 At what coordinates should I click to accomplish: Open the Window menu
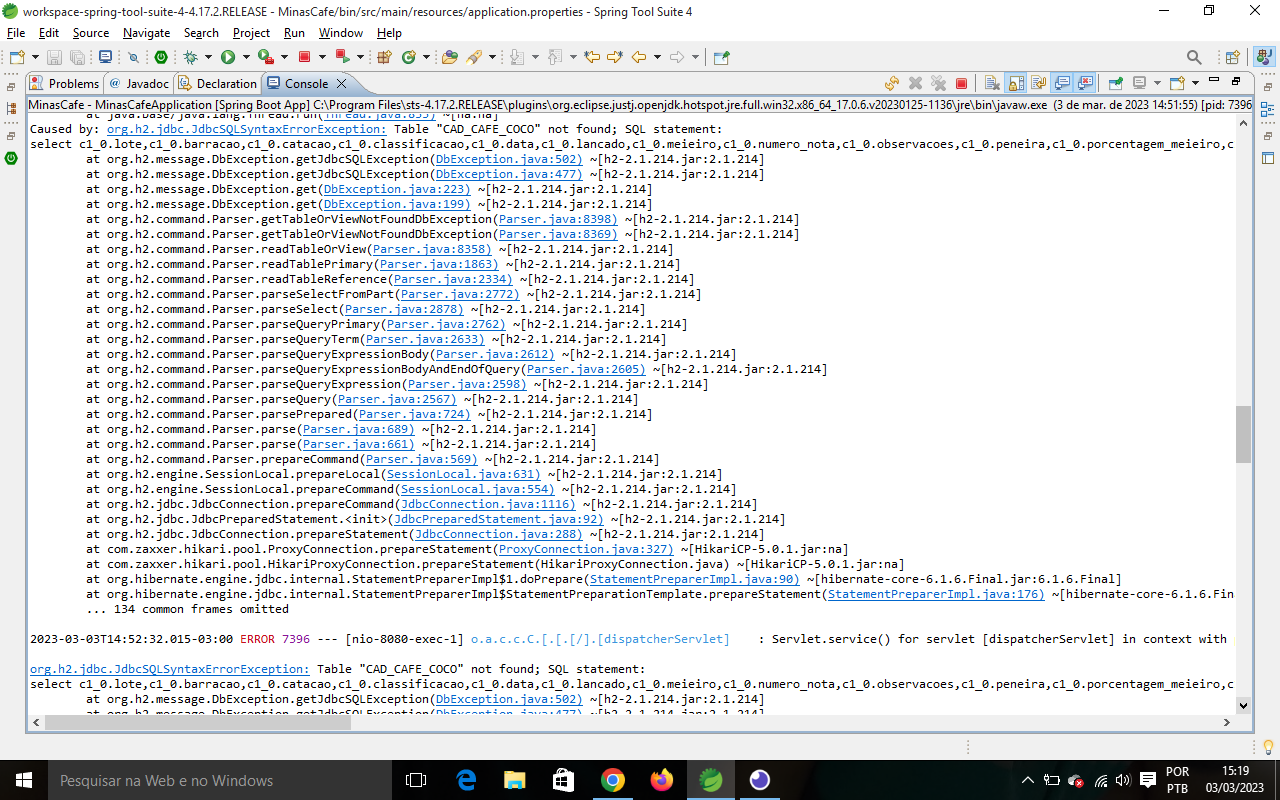(x=341, y=33)
